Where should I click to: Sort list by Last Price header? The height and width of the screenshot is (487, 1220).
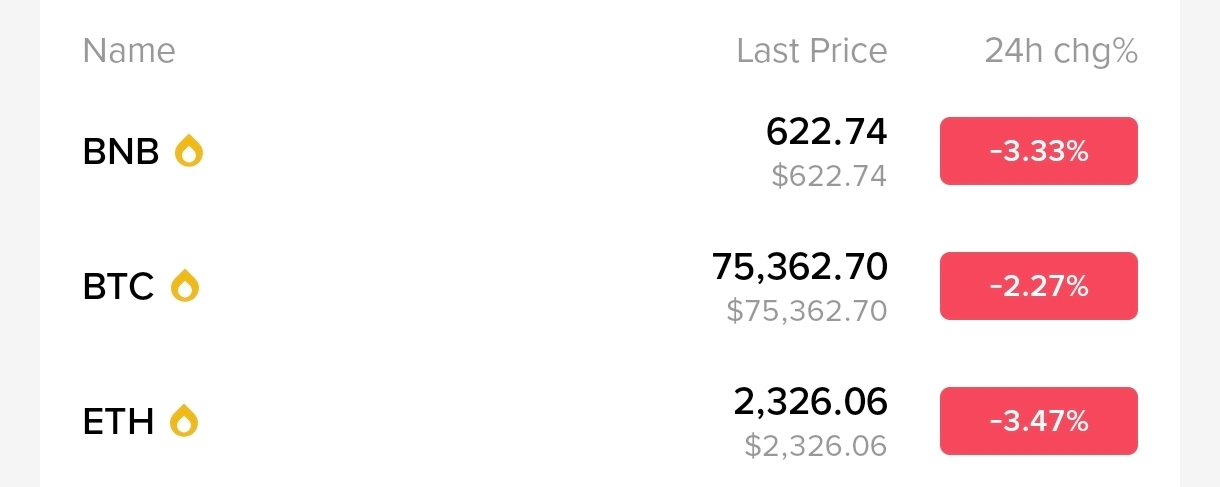[x=812, y=51]
